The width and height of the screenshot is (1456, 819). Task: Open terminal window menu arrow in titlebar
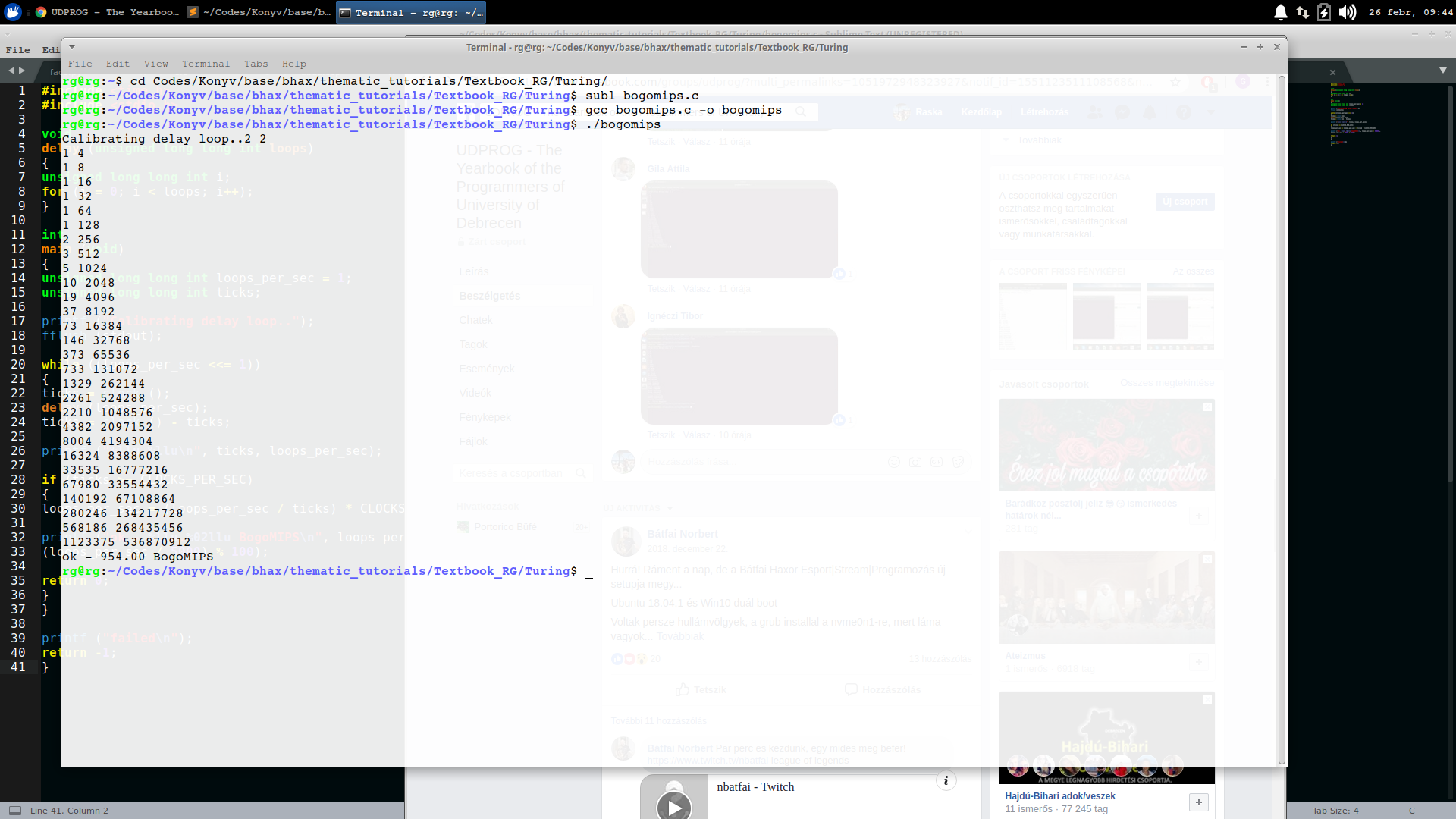pyautogui.click(x=72, y=47)
